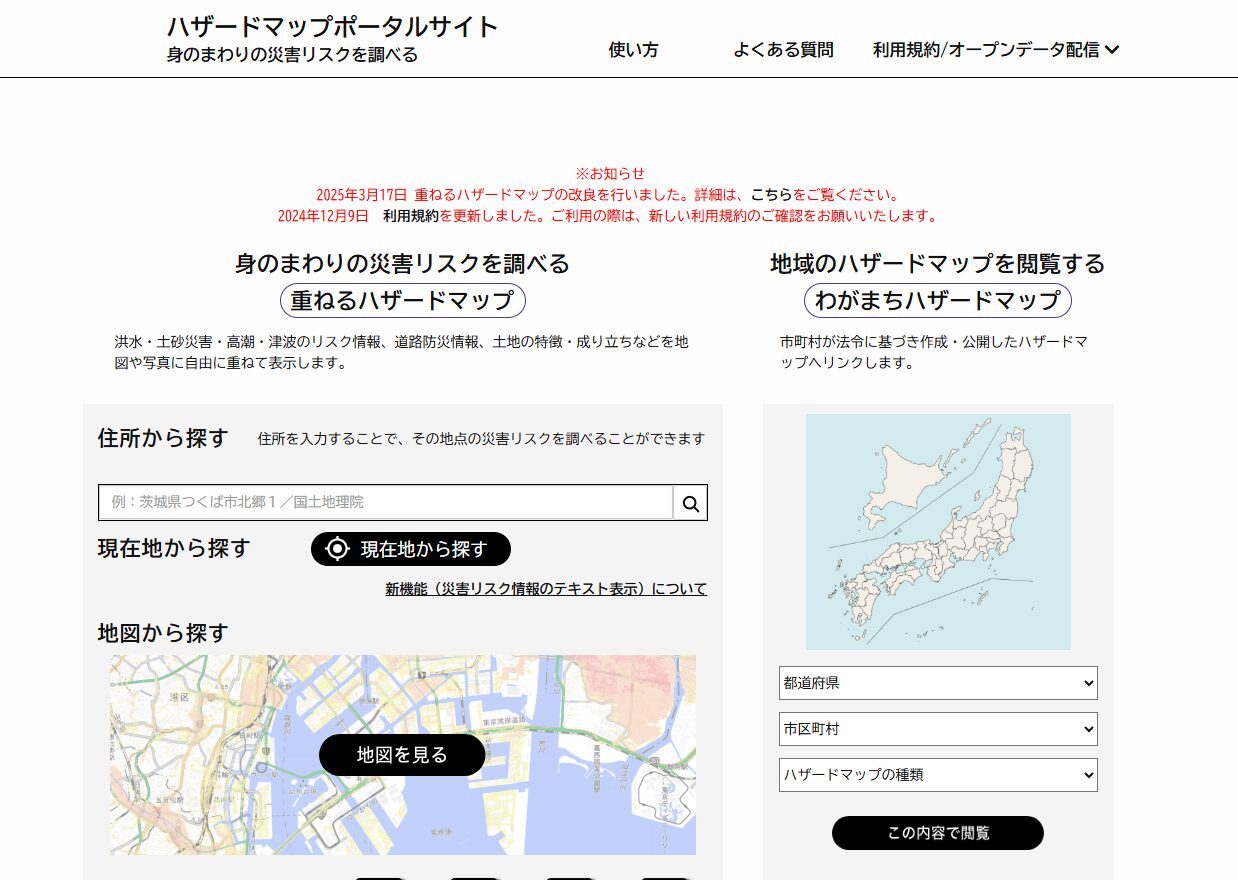Follow the こちら link in the notice

point(771,195)
